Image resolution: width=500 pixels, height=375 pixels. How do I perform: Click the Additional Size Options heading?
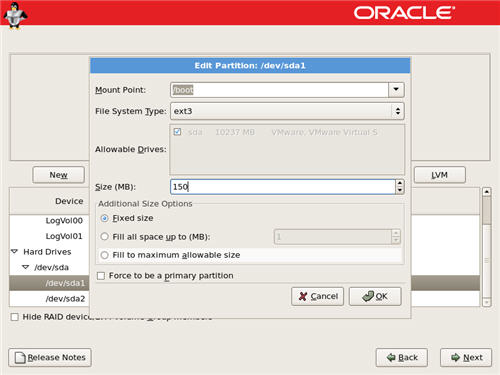pyautogui.click(x=145, y=204)
